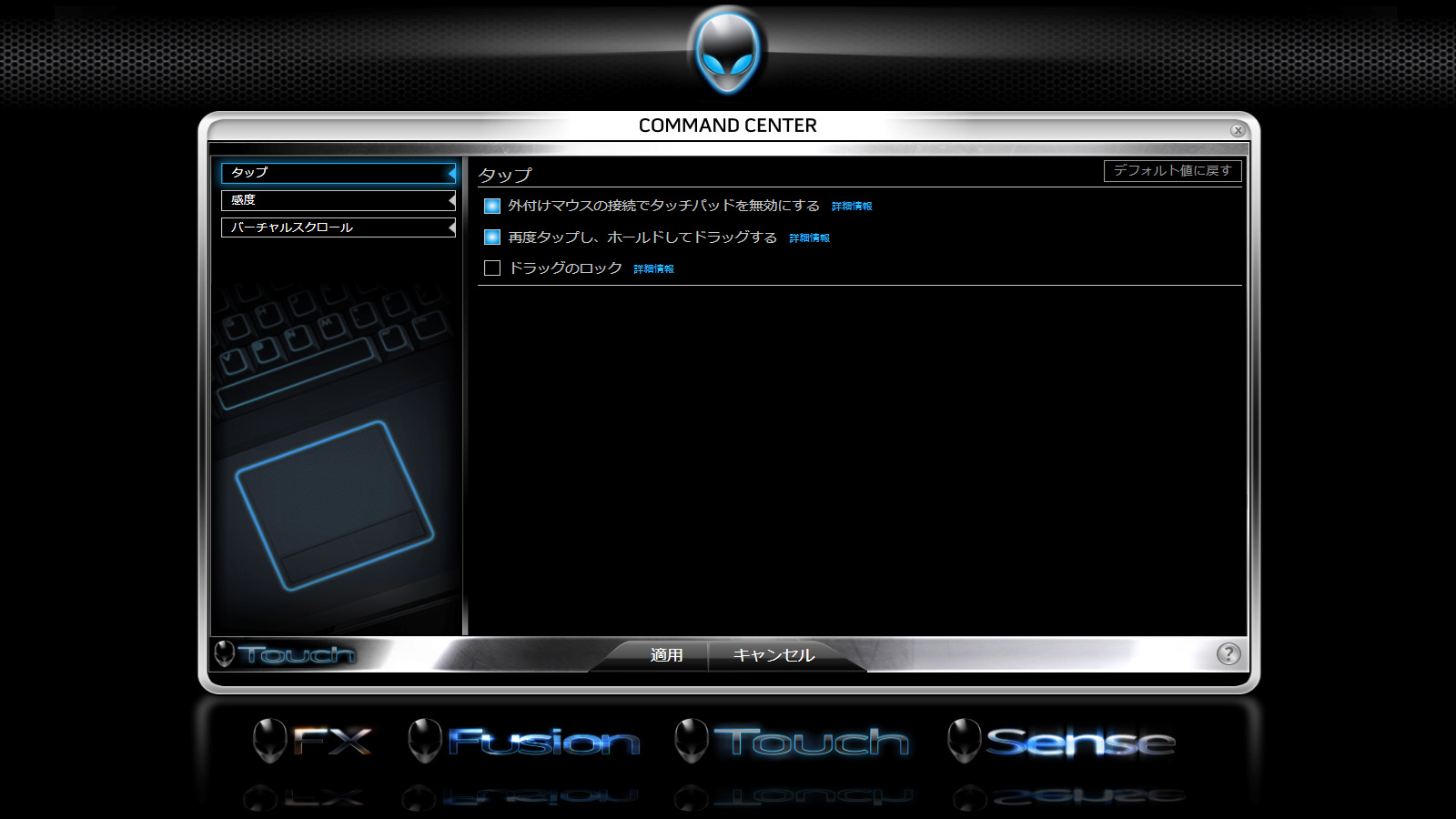
Task: Click the COMMAND CENTER title text
Action: tap(728, 126)
